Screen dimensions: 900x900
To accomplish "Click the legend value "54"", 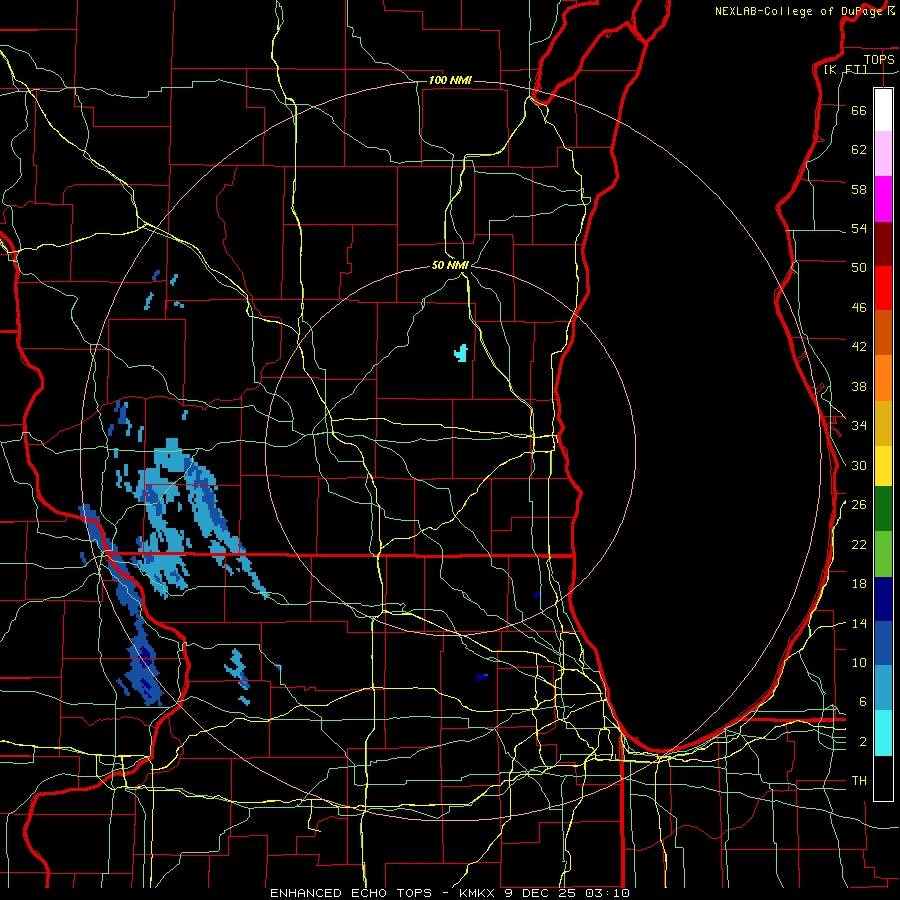I will [x=859, y=228].
